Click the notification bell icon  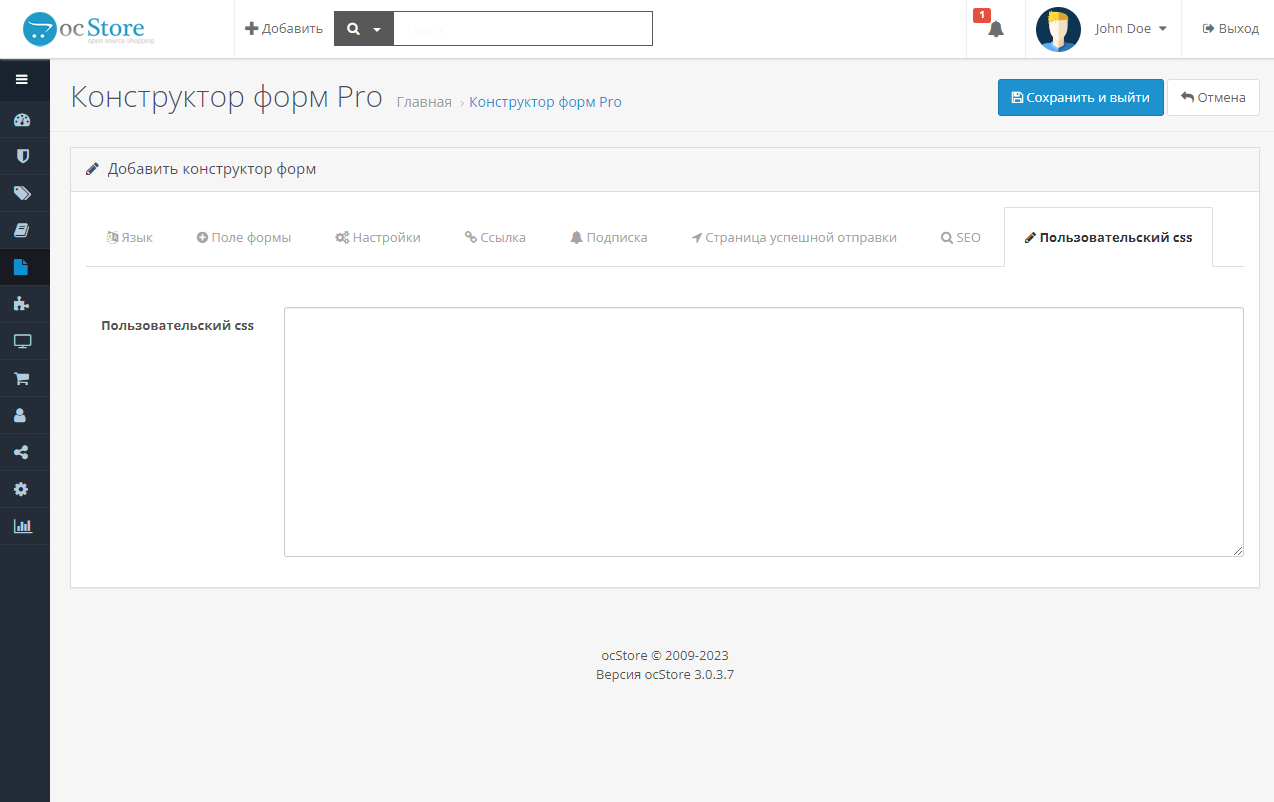(x=995, y=29)
